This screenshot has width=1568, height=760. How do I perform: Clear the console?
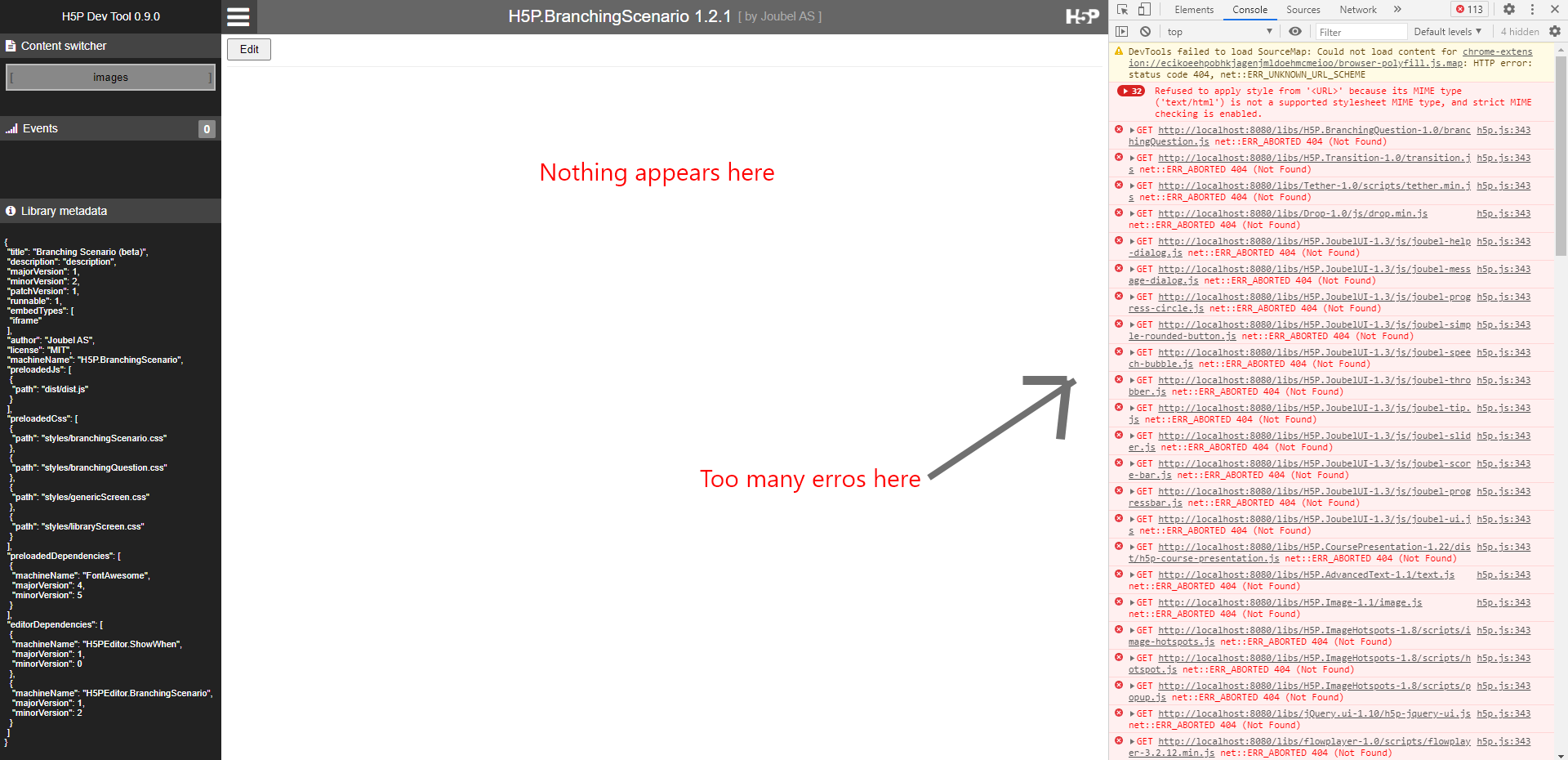(1145, 31)
